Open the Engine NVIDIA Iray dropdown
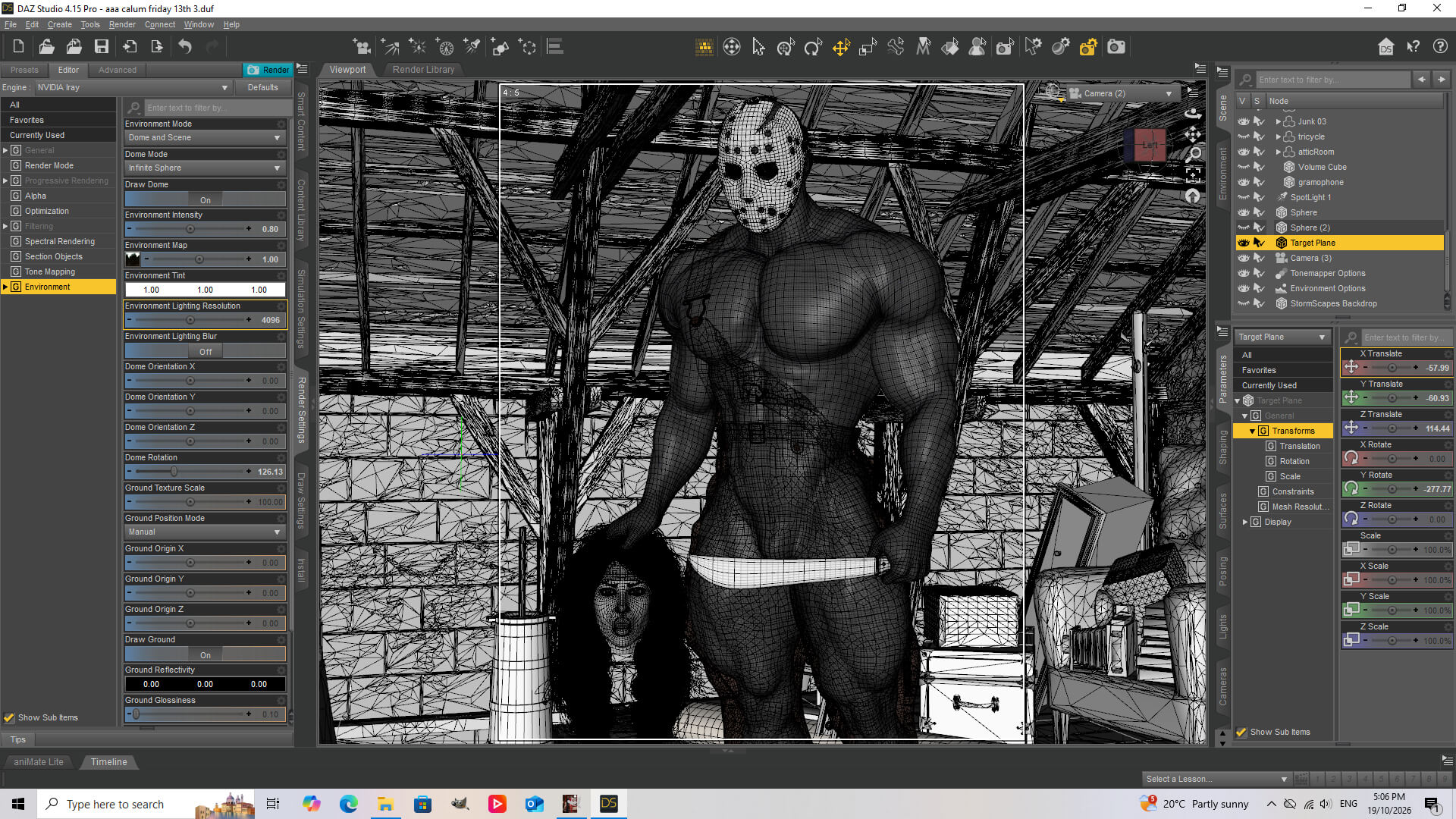1456x819 pixels. 133,87
